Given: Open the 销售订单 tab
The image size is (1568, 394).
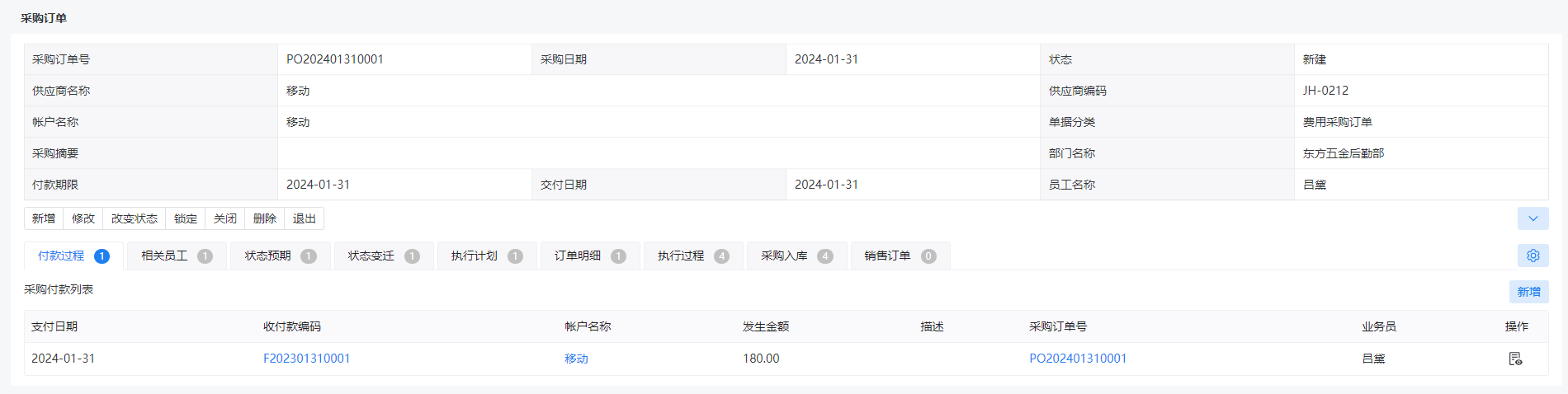Looking at the screenshot, I should pyautogui.click(x=900, y=256).
